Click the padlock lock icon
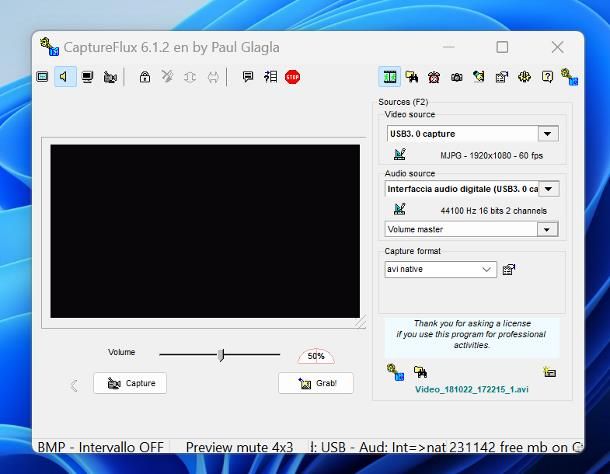This screenshot has width=610, height=474. click(145, 77)
